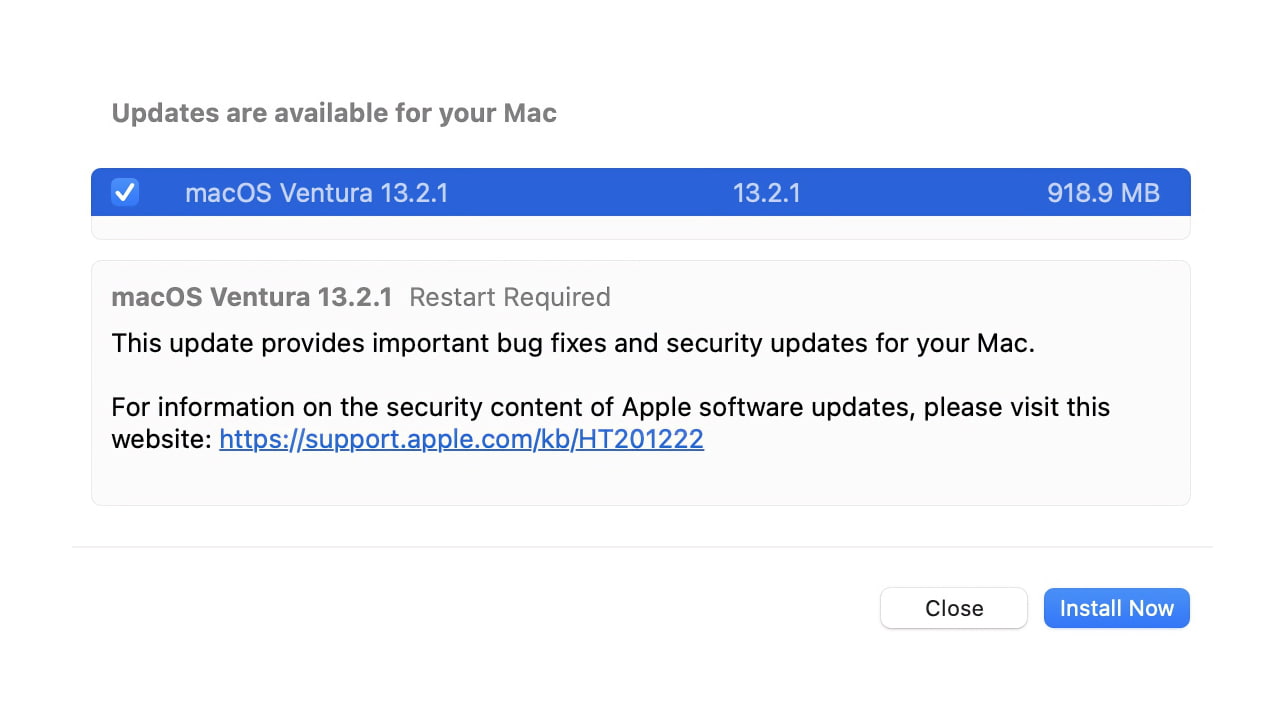Viewport: 1280px width, 720px height.
Task: Click the Restart Required label
Action: pos(509,297)
